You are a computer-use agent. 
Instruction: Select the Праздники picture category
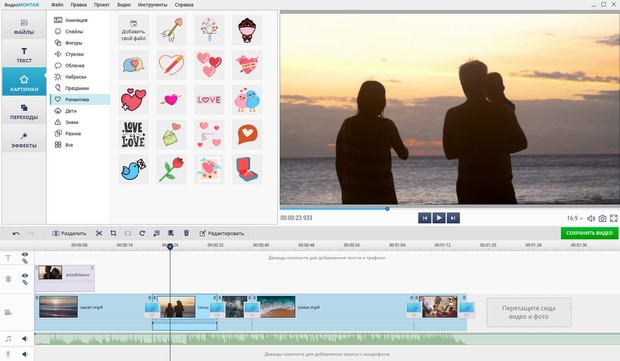tap(79, 88)
